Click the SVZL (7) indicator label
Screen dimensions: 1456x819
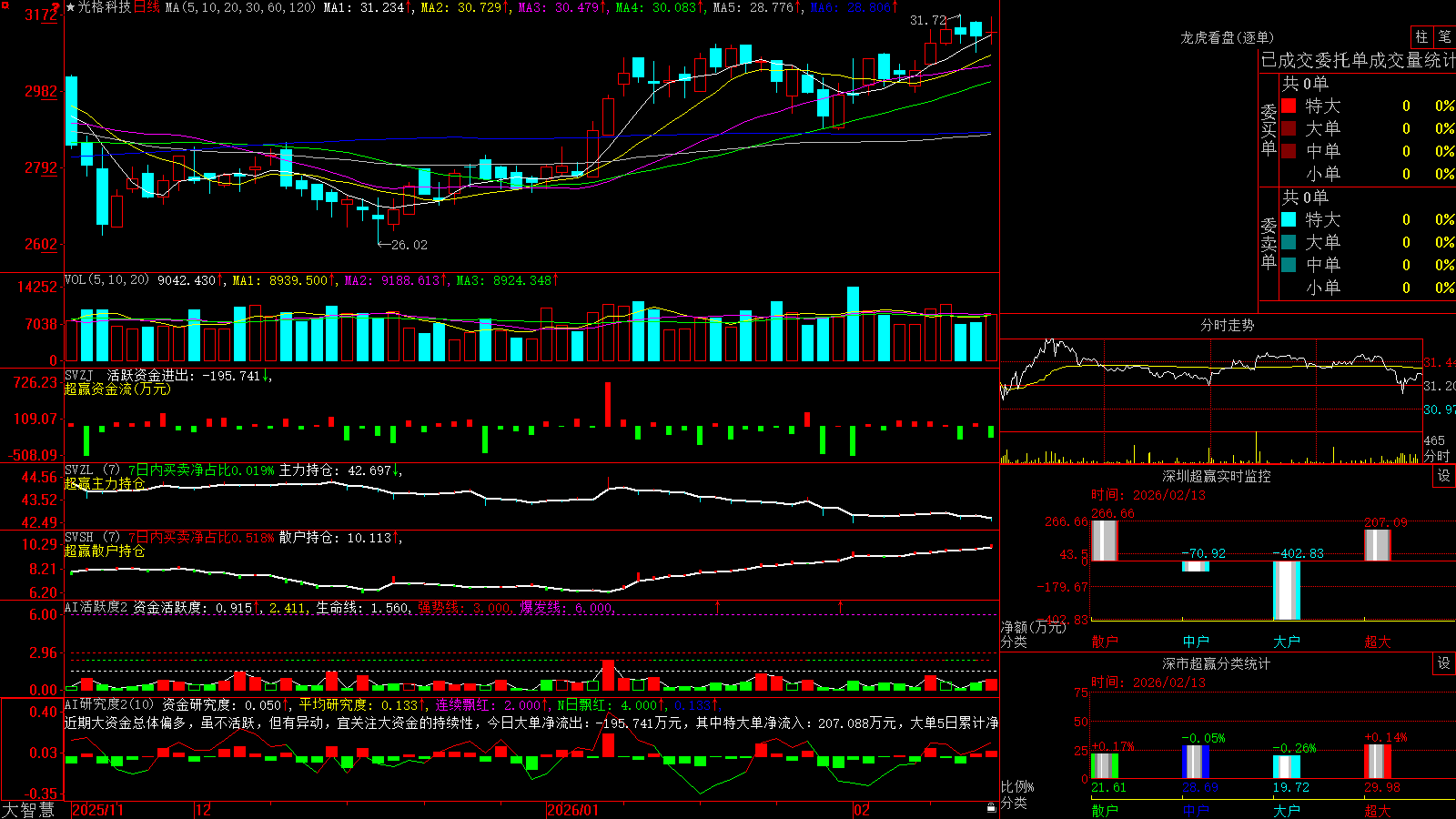click(92, 470)
